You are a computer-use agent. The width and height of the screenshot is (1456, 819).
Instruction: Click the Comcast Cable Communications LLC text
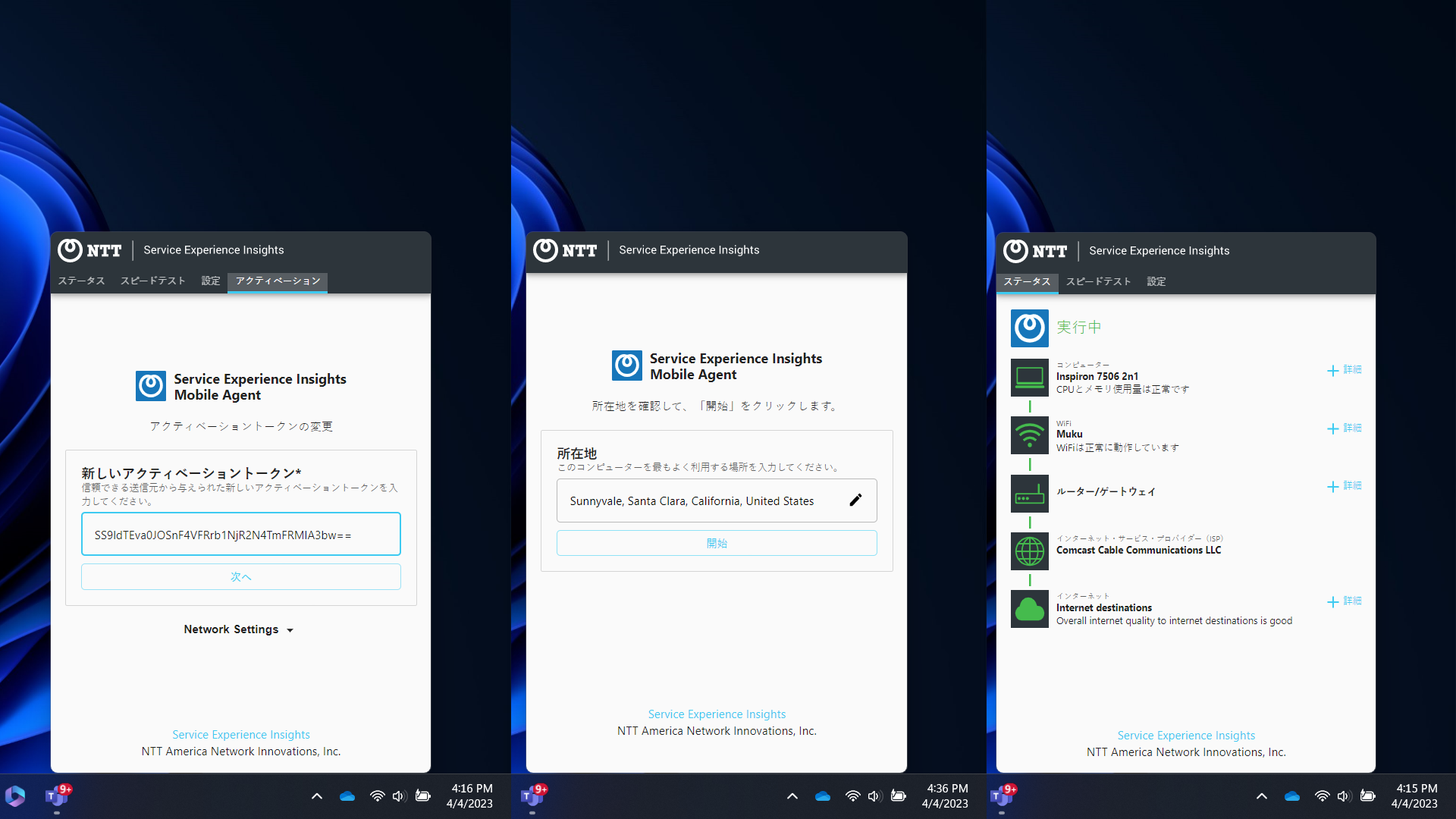[1138, 551]
